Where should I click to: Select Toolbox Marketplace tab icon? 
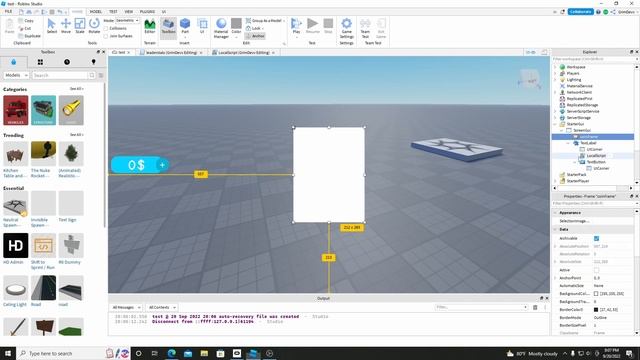13,62
